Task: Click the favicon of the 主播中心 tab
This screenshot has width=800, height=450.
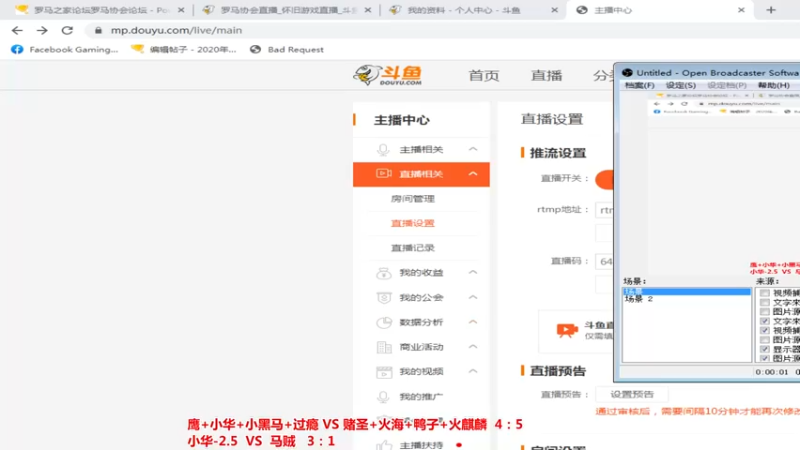Action: (x=582, y=10)
